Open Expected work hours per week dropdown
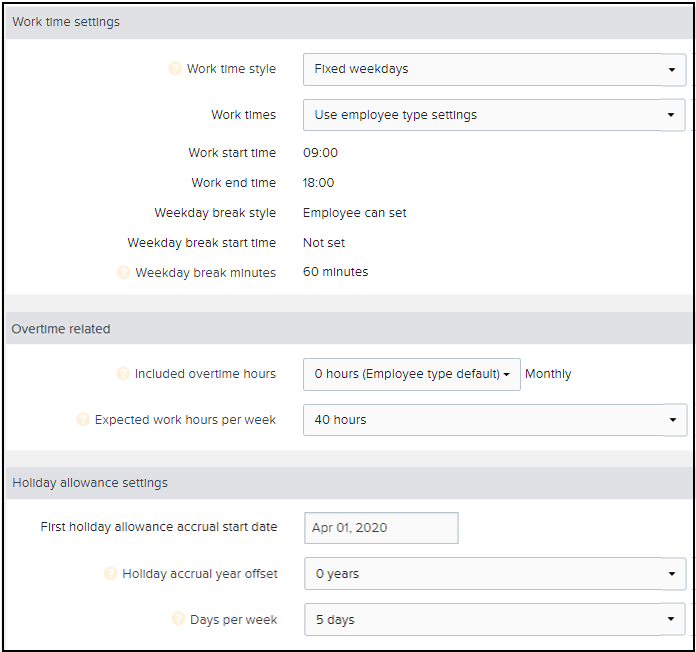 coord(494,420)
